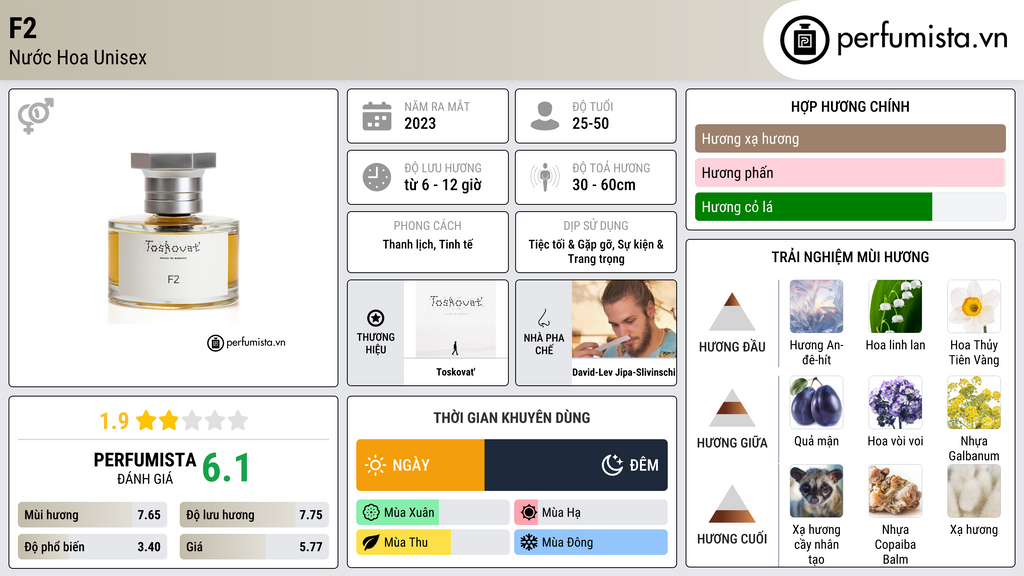The width and height of the screenshot is (1024, 576).
Task: Click the clock icon beside Độ lưu hương
Action: pyautogui.click(x=377, y=177)
